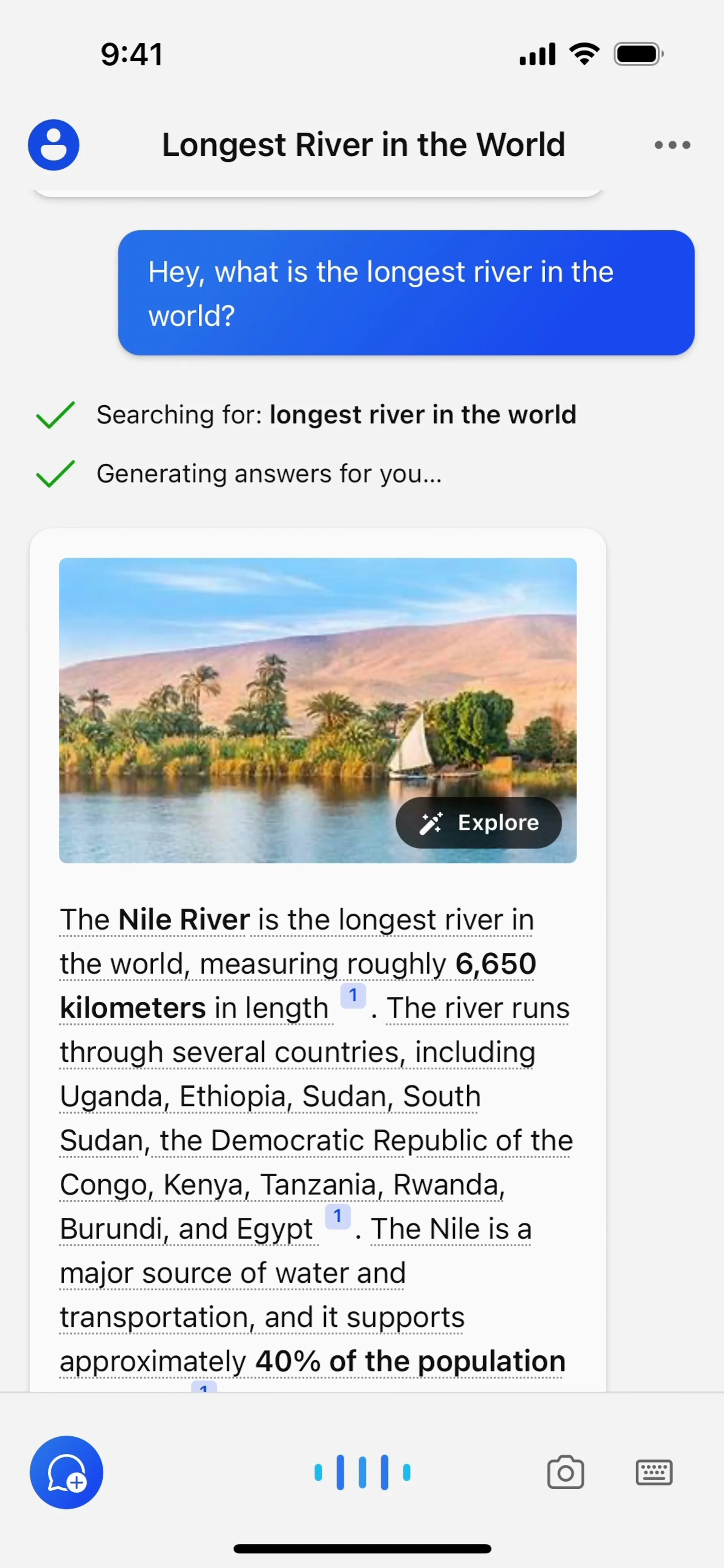Tap the green checkmark beside 'Searching for'

pyautogui.click(x=55, y=415)
